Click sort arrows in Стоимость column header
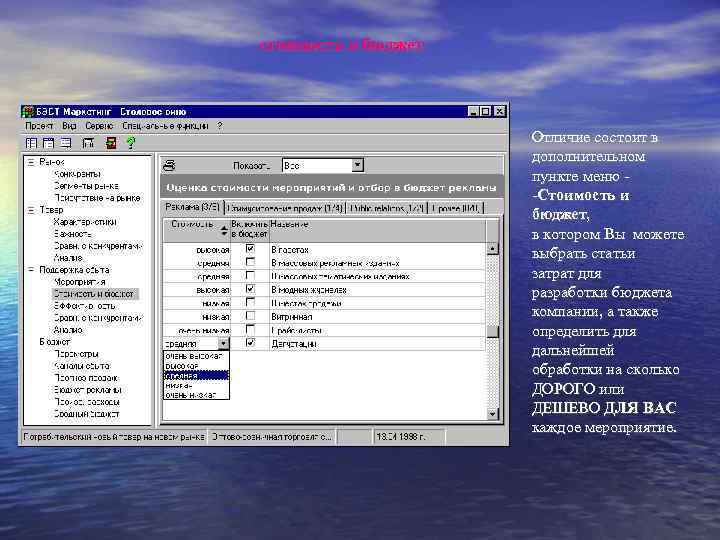The image size is (720, 540). pyautogui.click(x=224, y=231)
